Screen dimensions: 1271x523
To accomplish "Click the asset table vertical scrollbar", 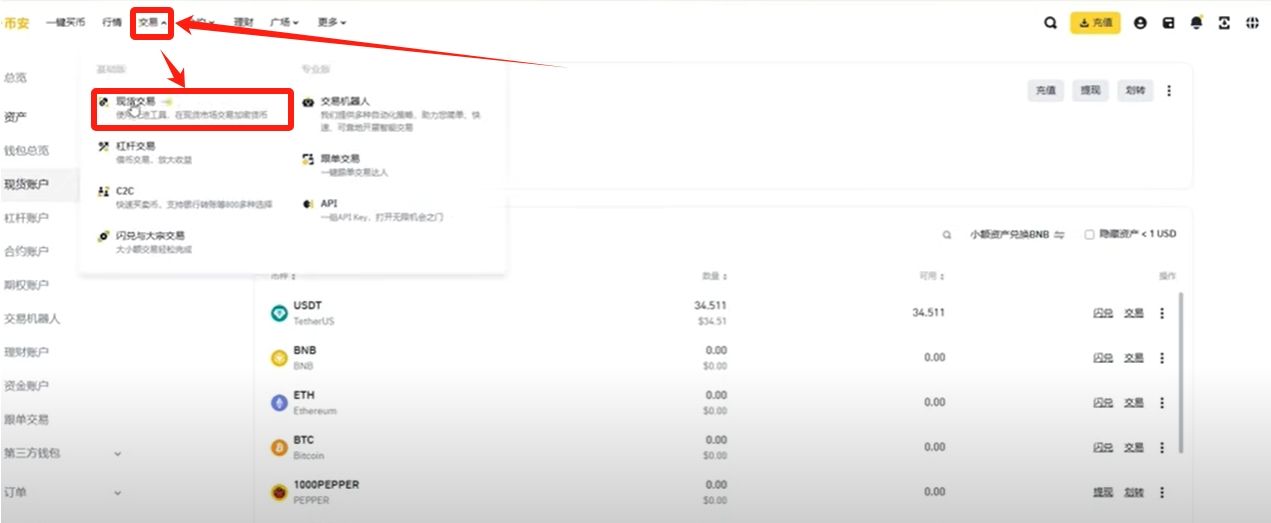I will 1182,372.
